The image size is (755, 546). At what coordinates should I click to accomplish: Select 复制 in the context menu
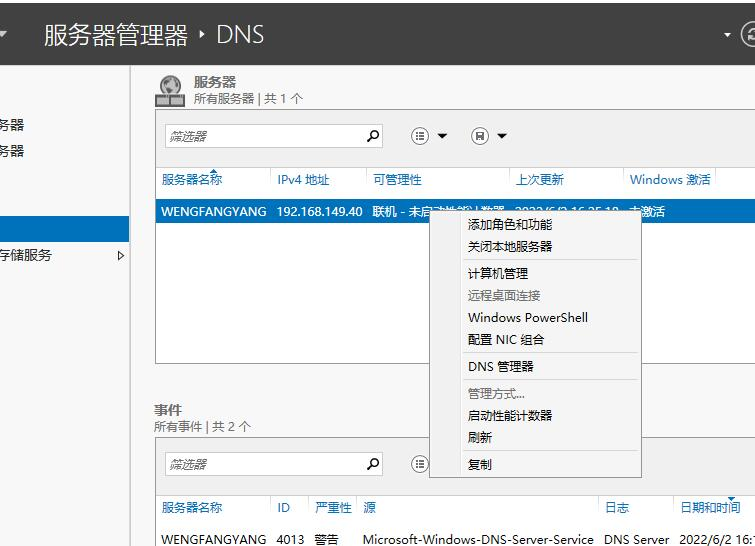[480, 465]
